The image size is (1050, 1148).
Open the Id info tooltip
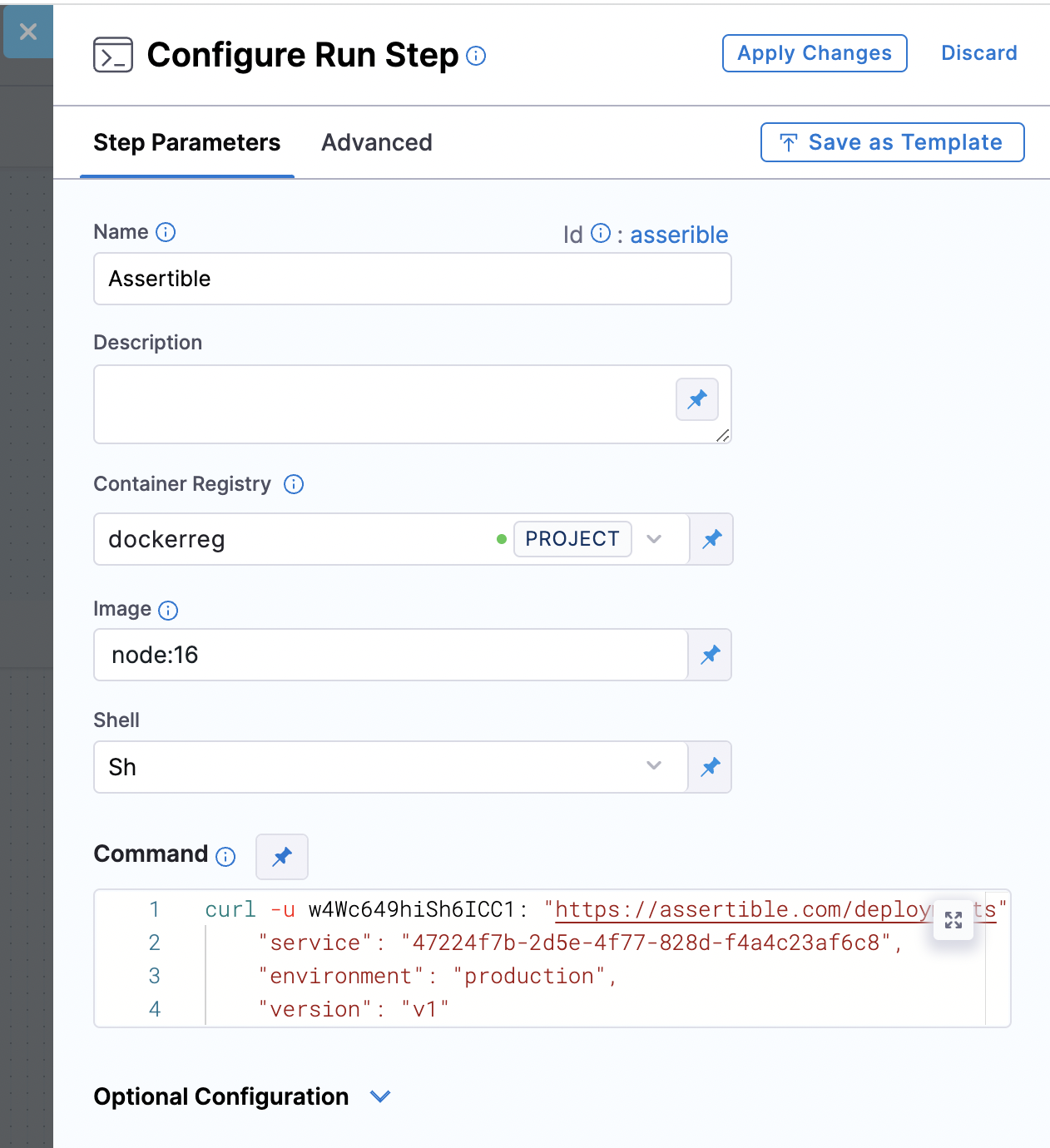[x=600, y=234]
